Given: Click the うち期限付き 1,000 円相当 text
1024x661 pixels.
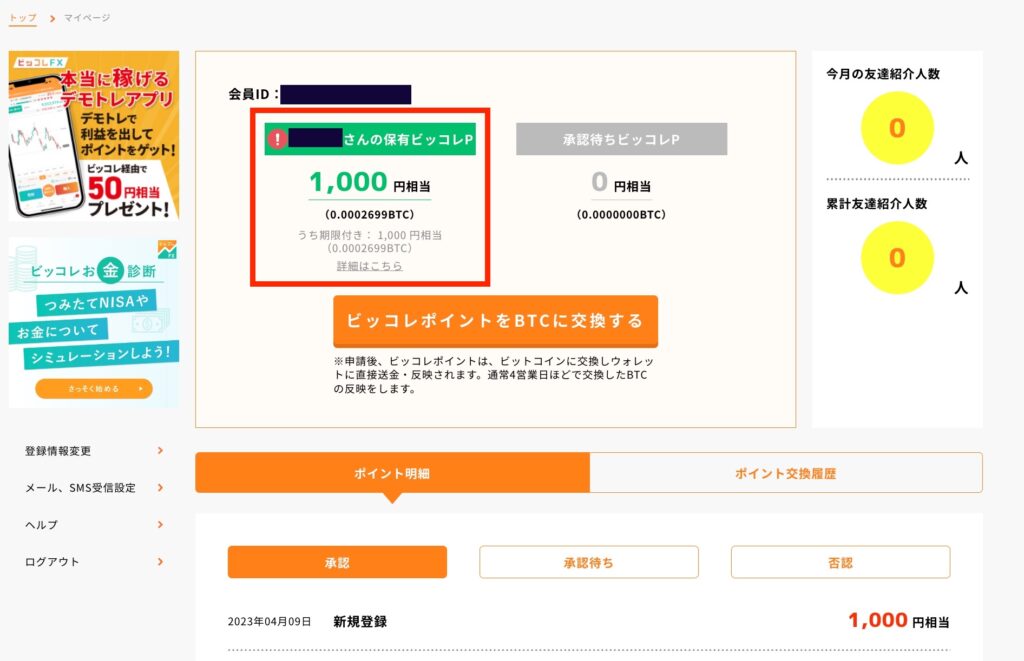Looking at the screenshot, I should [370, 235].
